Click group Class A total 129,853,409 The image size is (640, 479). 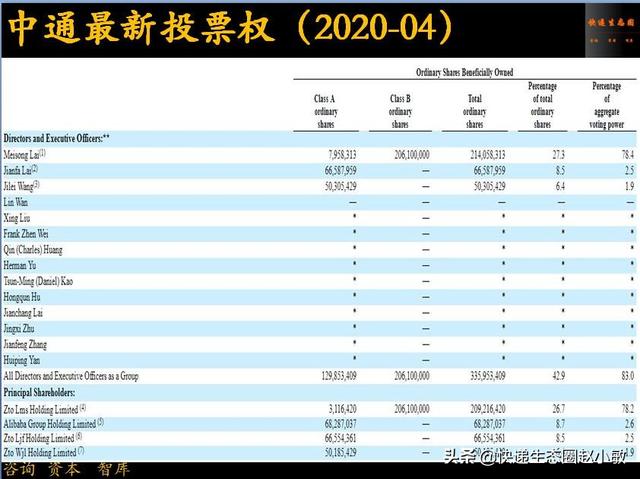pyautogui.click(x=339, y=376)
